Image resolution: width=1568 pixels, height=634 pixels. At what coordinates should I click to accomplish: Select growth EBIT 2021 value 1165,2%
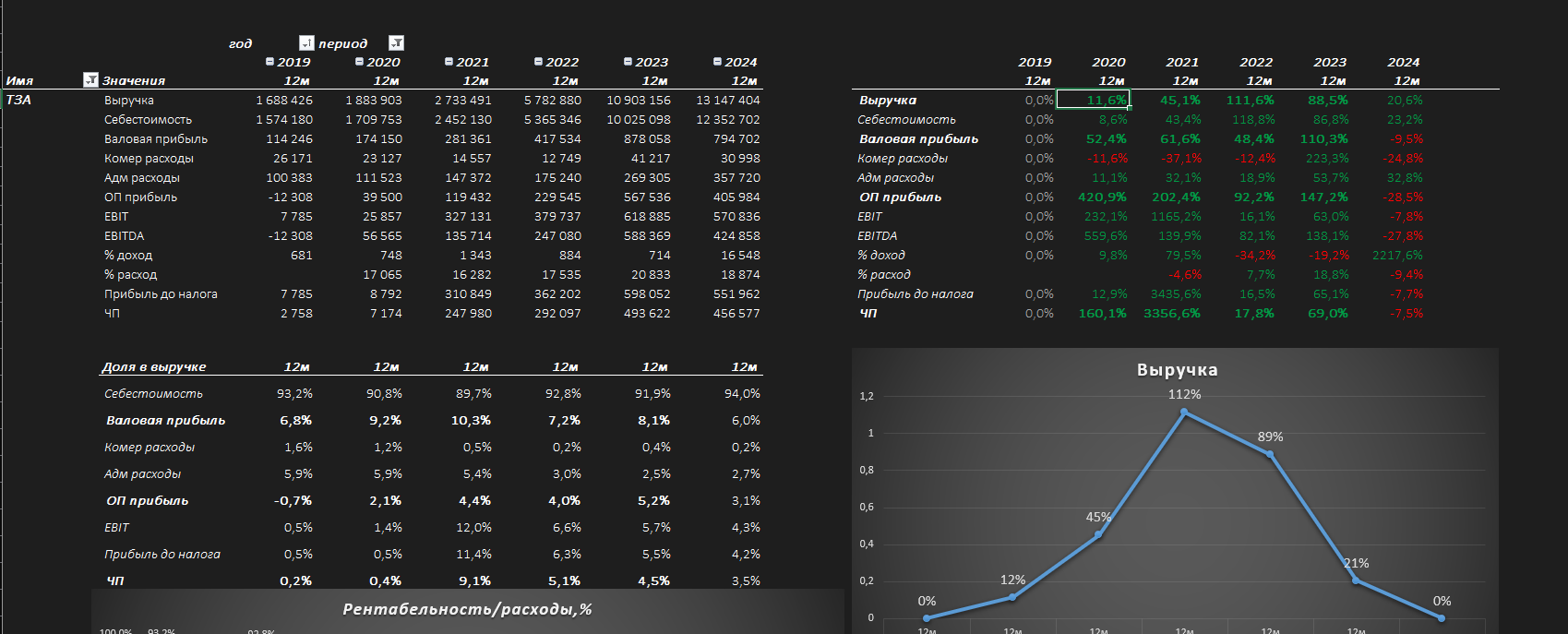[x=1176, y=216]
